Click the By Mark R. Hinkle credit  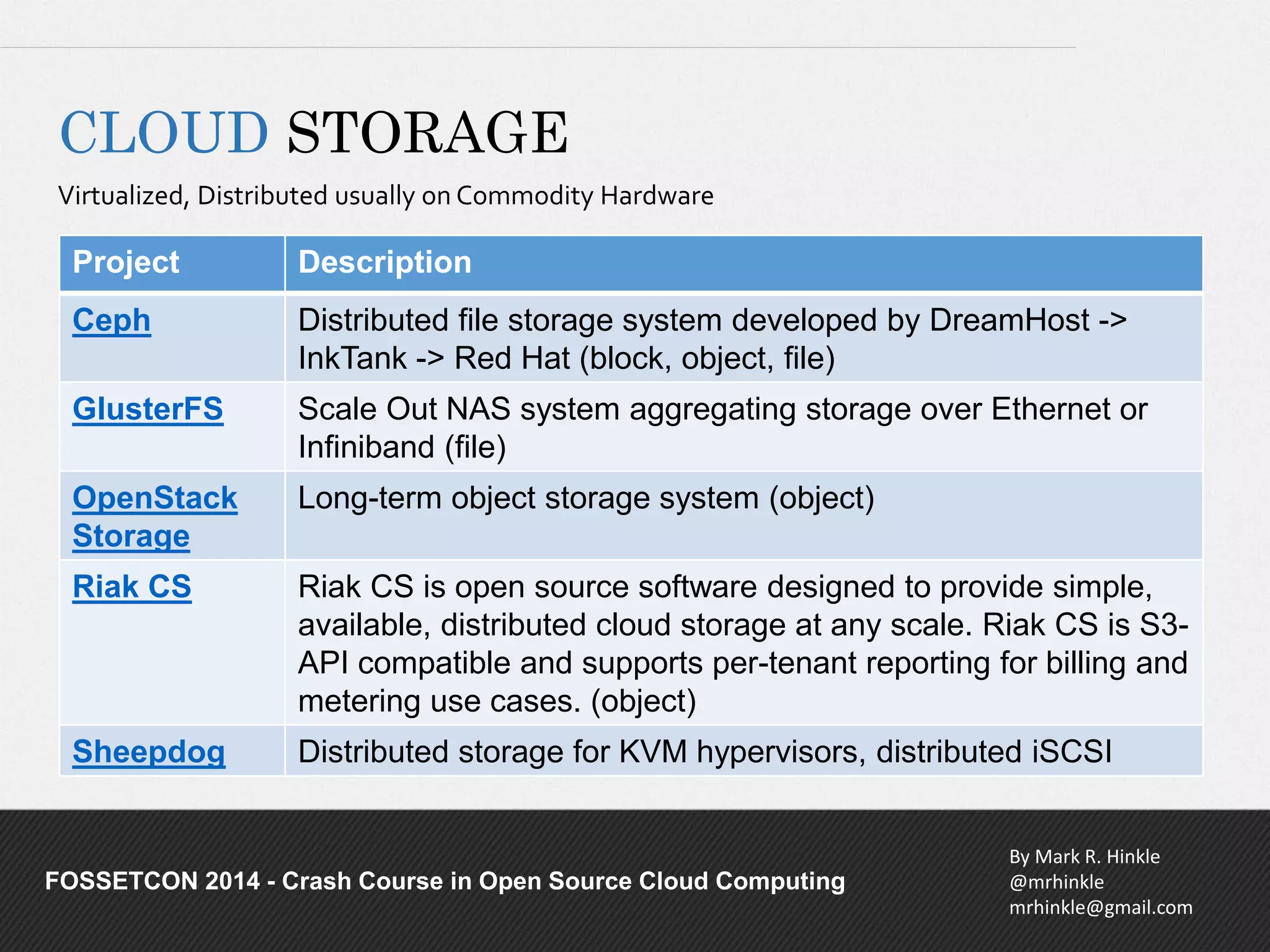(x=1084, y=857)
